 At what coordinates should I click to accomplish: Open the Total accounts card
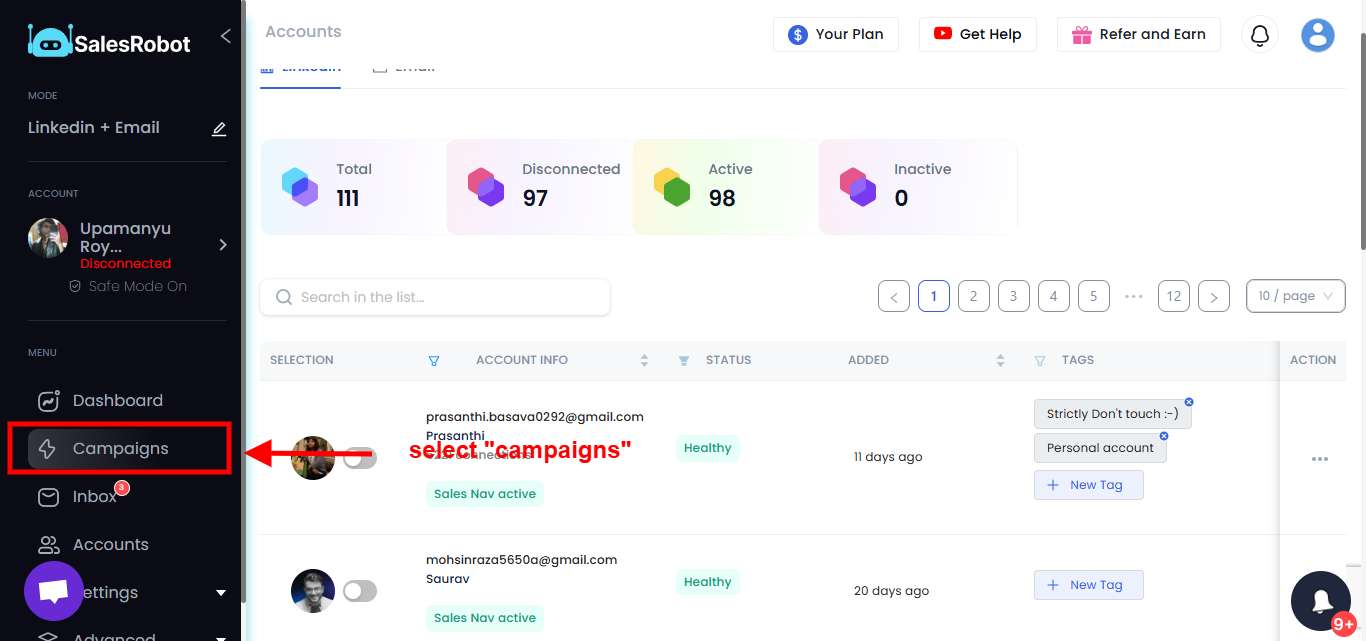point(353,187)
